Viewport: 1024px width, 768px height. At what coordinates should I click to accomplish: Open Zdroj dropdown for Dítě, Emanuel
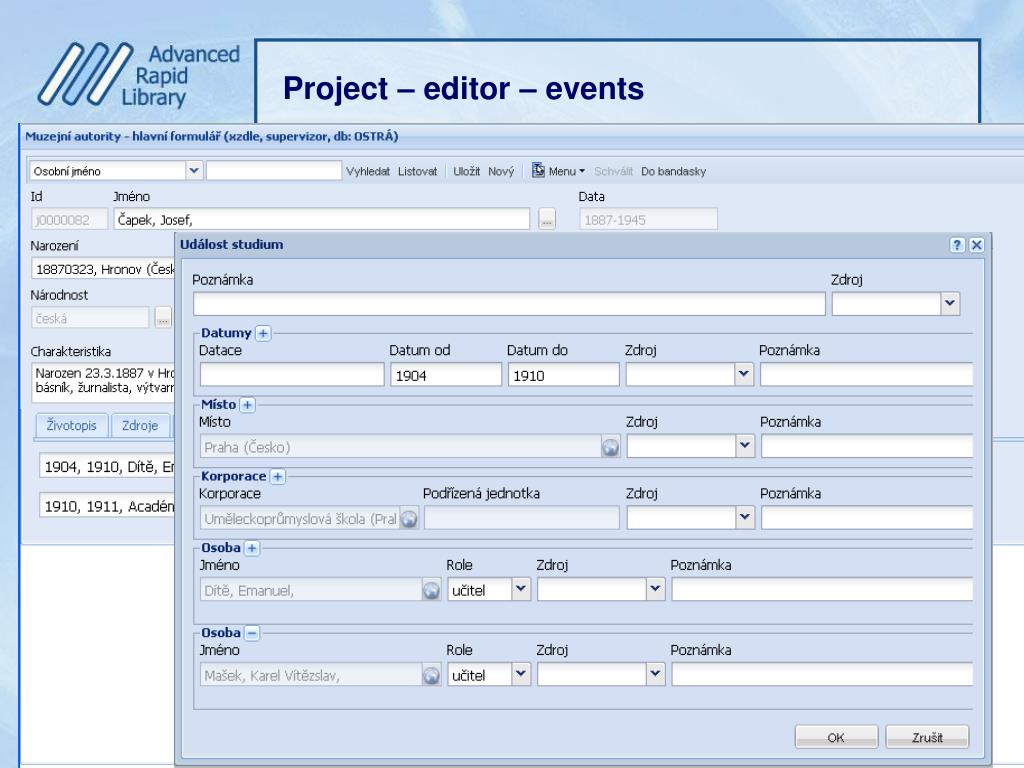tap(656, 589)
